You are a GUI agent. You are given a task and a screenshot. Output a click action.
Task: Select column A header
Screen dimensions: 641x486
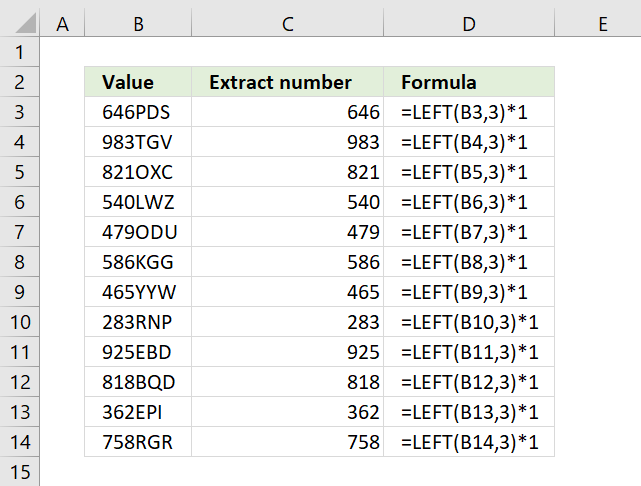point(62,24)
